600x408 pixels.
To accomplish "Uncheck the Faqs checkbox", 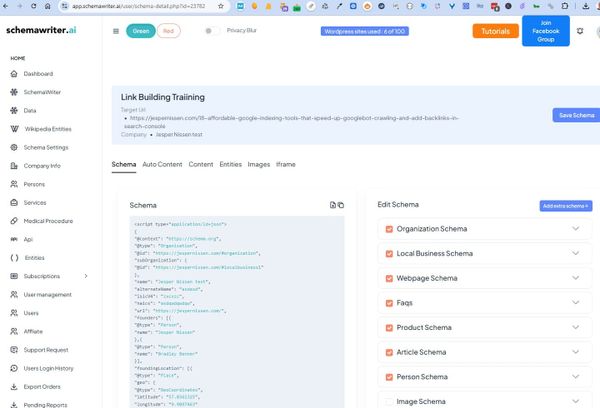I will point(389,303).
